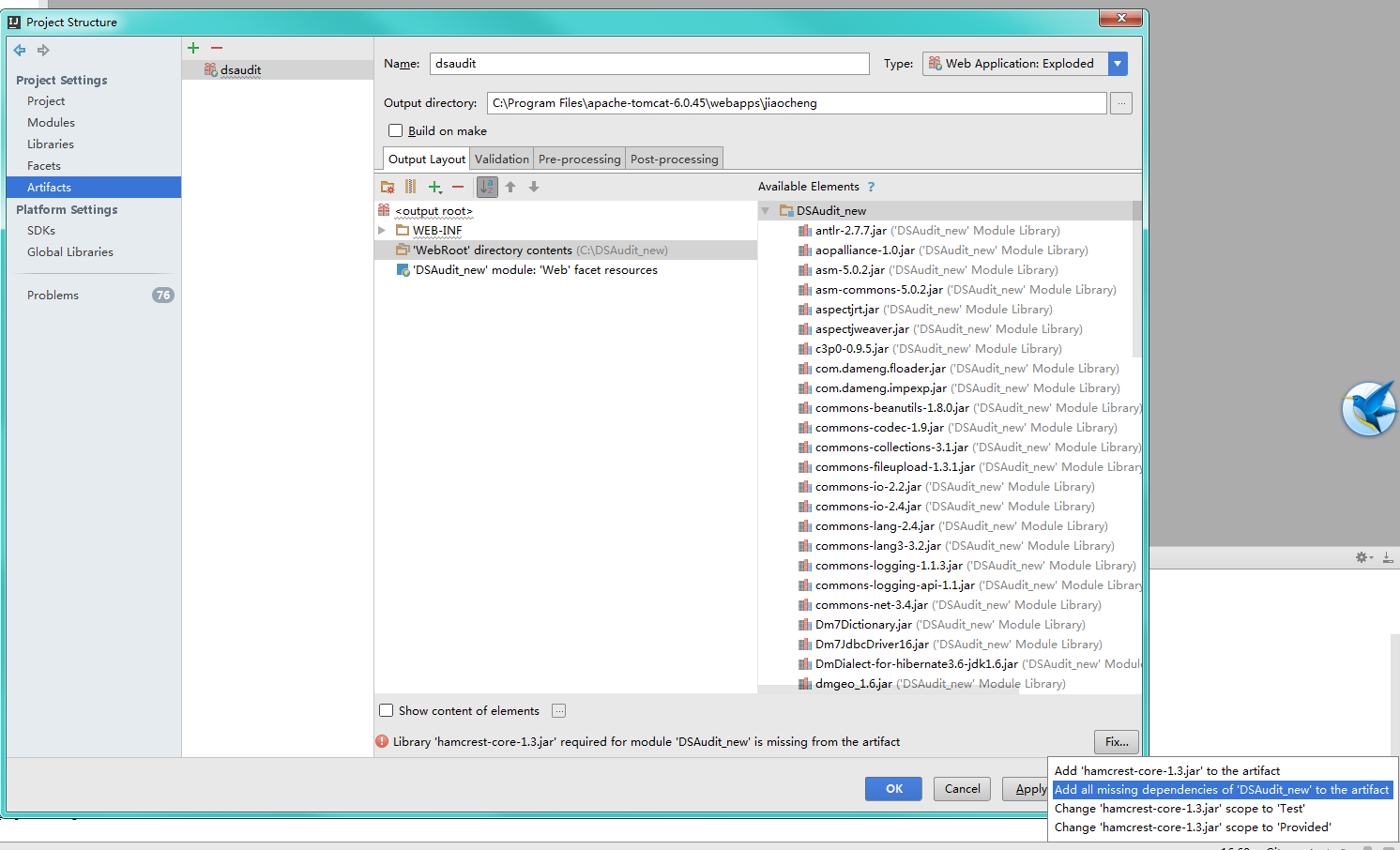Remove selected layout element with red minus

point(458,187)
